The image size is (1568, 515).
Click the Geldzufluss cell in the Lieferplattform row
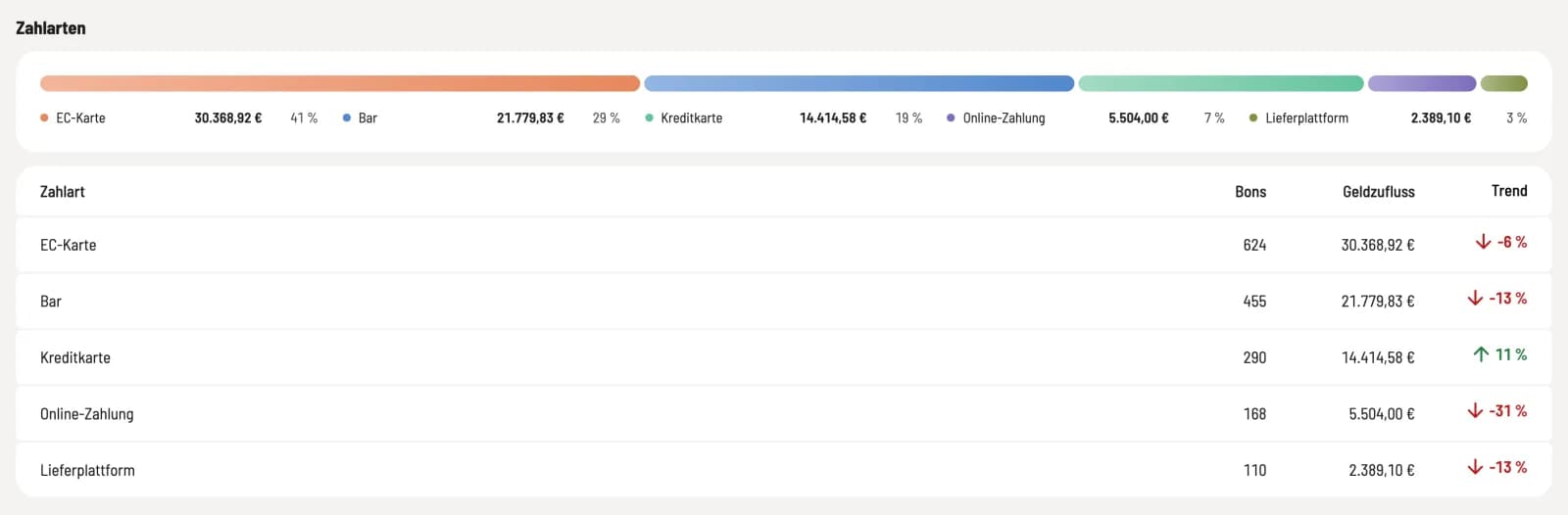click(x=1382, y=470)
